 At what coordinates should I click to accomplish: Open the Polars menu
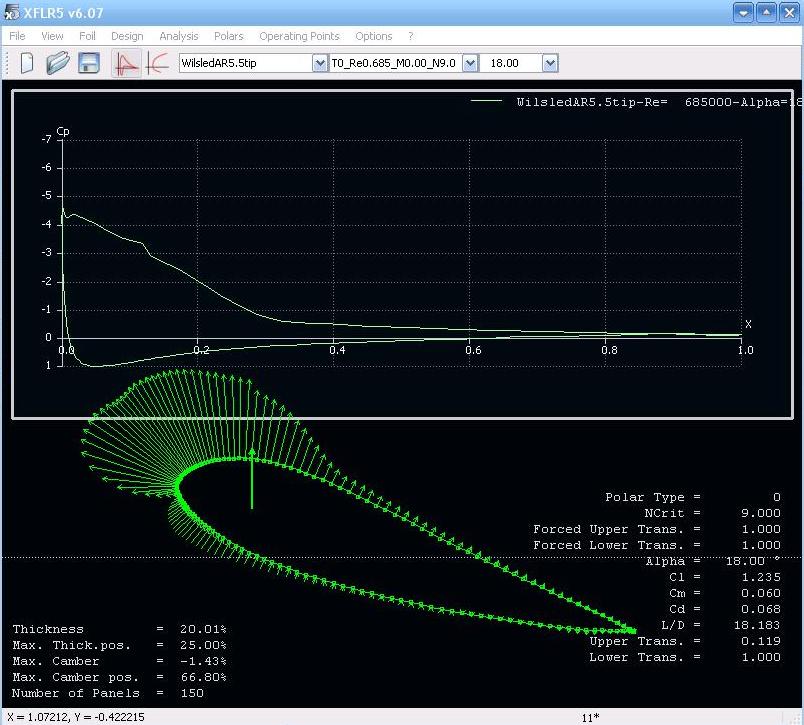229,36
